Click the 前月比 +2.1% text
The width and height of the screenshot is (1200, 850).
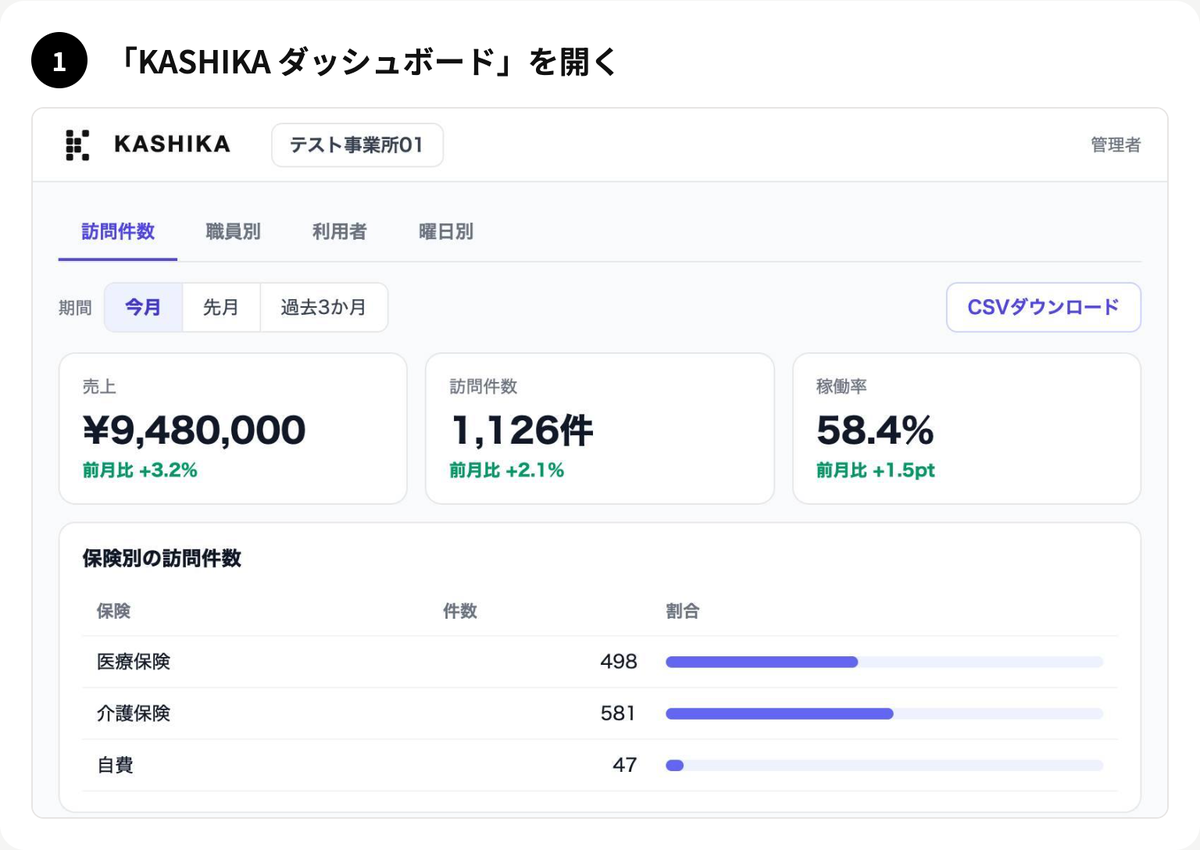click(507, 470)
